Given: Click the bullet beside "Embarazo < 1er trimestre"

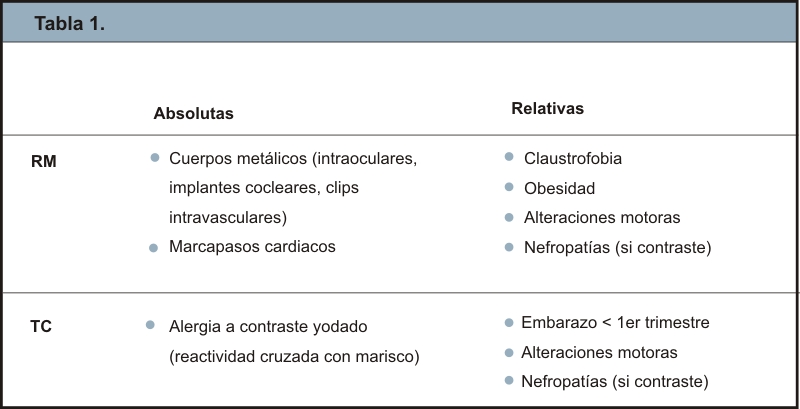Looking at the screenshot, I should [509, 323].
